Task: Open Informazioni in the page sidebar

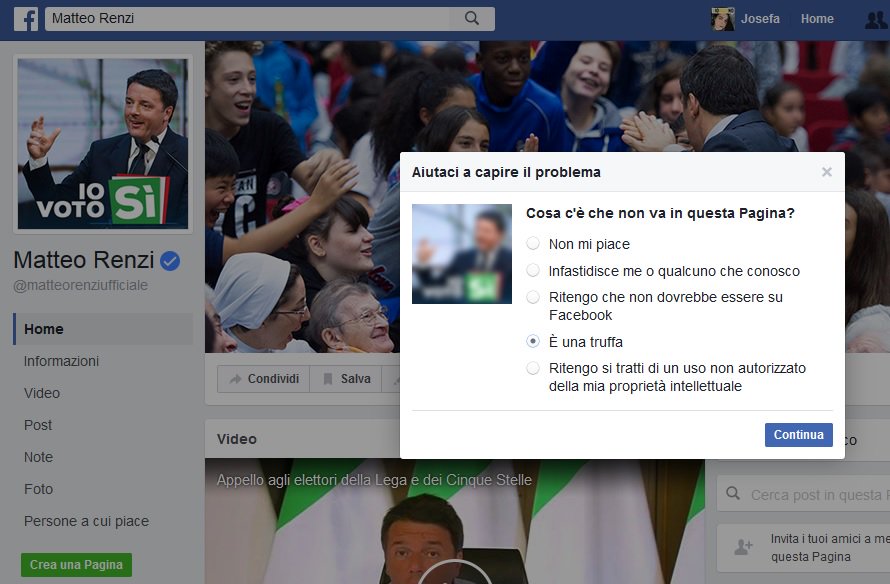Action: point(61,361)
